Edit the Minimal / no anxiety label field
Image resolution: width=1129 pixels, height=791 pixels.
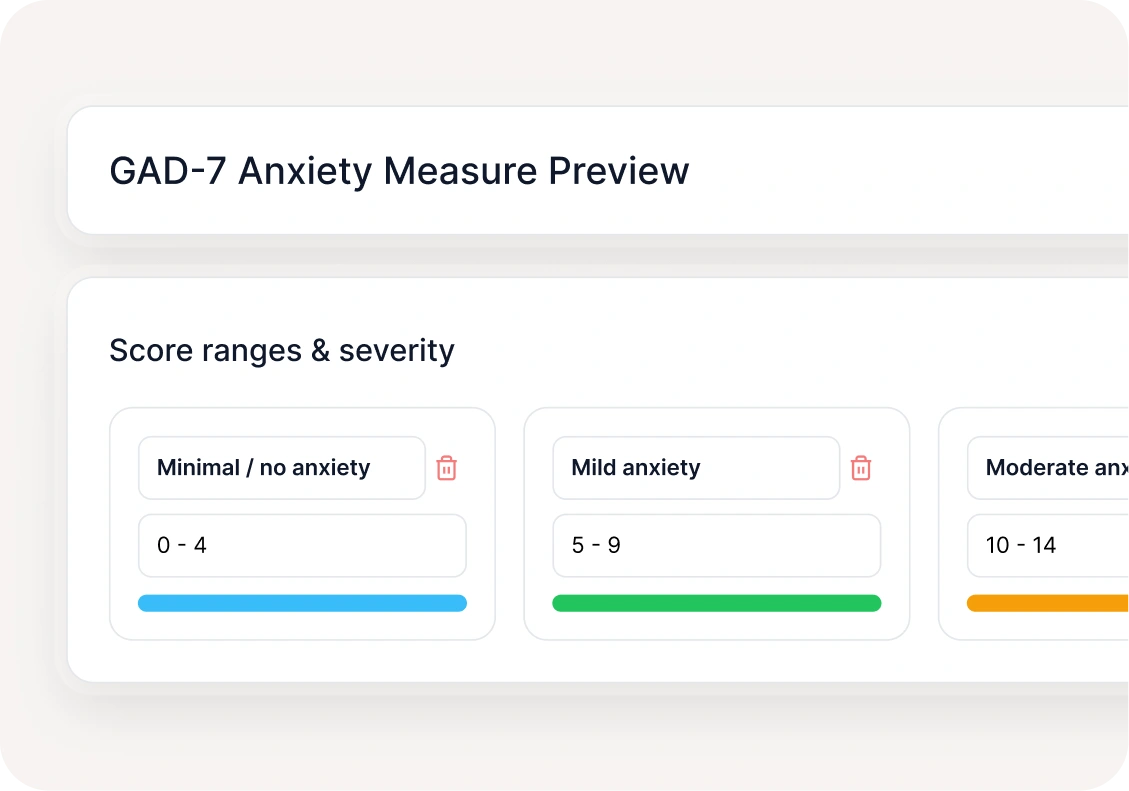(x=281, y=468)
